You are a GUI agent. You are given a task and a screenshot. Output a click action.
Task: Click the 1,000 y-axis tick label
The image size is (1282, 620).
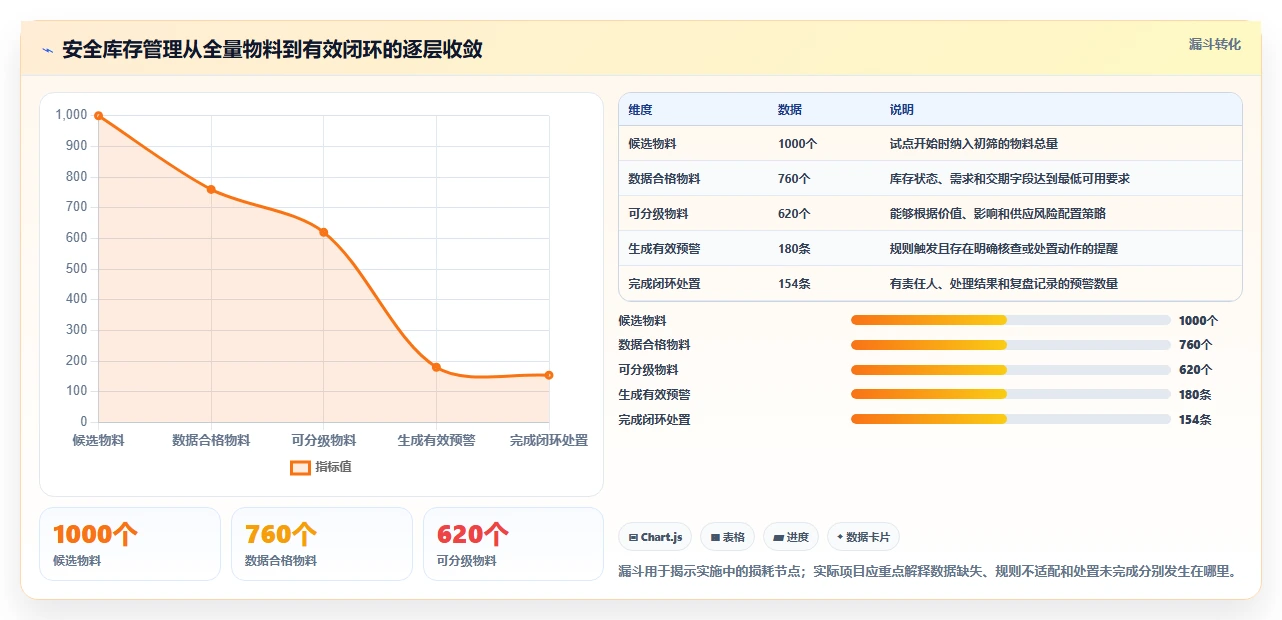[x=71, y=115]
